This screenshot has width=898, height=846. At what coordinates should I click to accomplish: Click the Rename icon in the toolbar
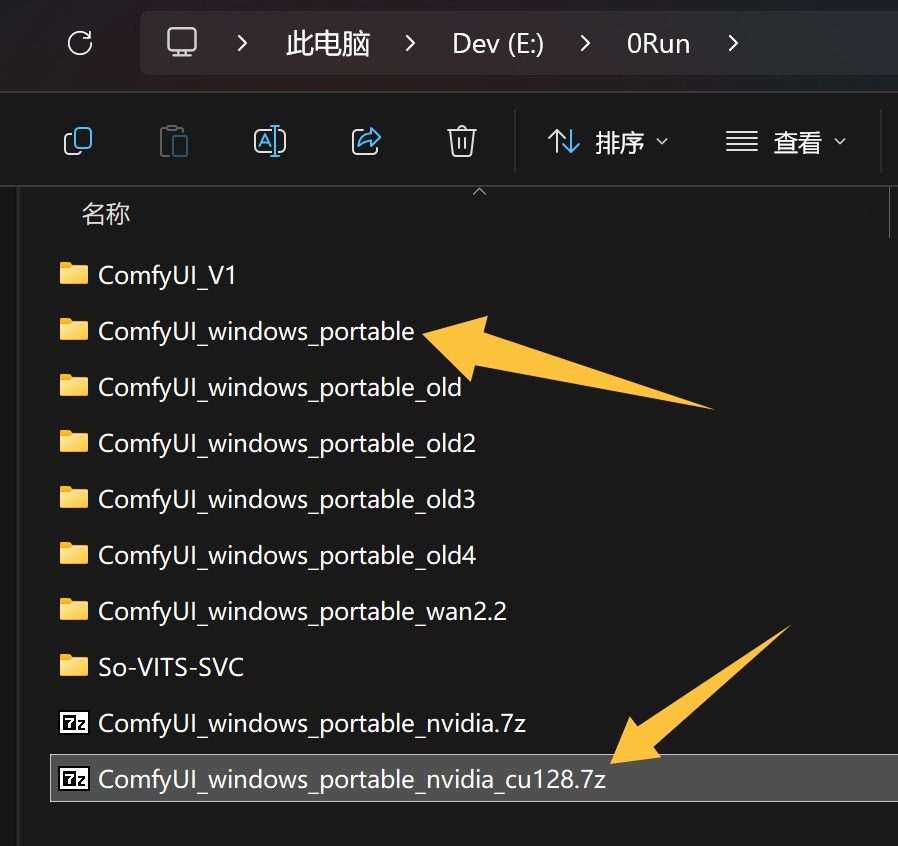click(x=270, y=142)
